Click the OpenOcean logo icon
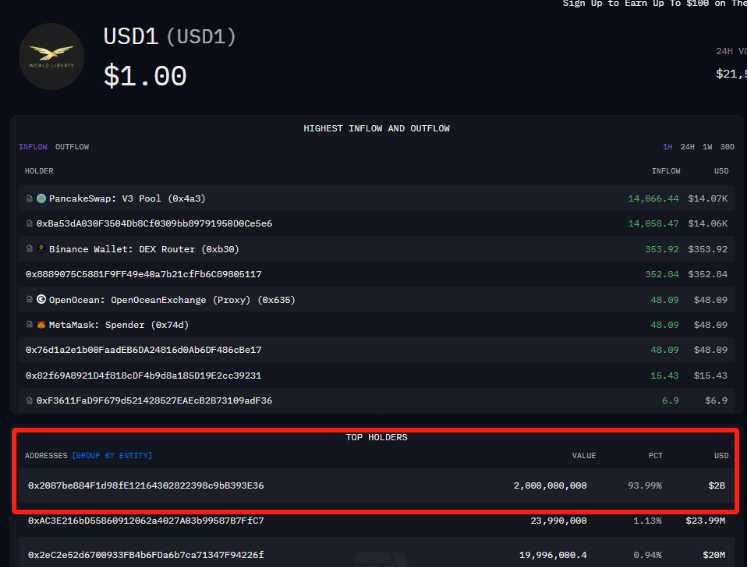The width and height of the screenshot is (748, 567). pos(41,300)
